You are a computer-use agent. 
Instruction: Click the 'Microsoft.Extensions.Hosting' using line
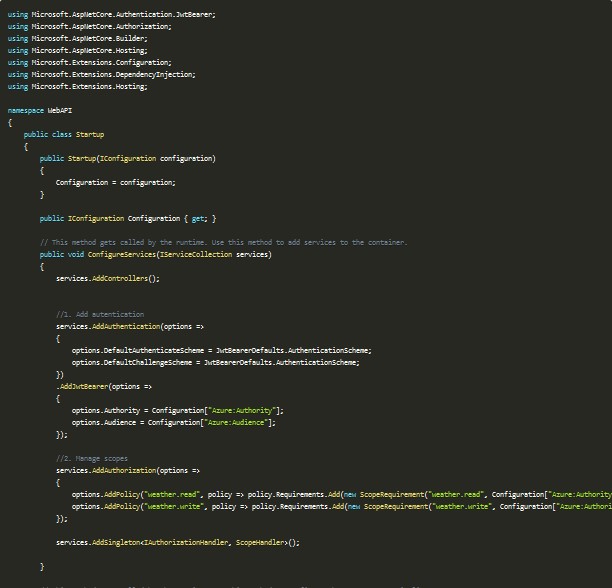[x=78, y=87]
